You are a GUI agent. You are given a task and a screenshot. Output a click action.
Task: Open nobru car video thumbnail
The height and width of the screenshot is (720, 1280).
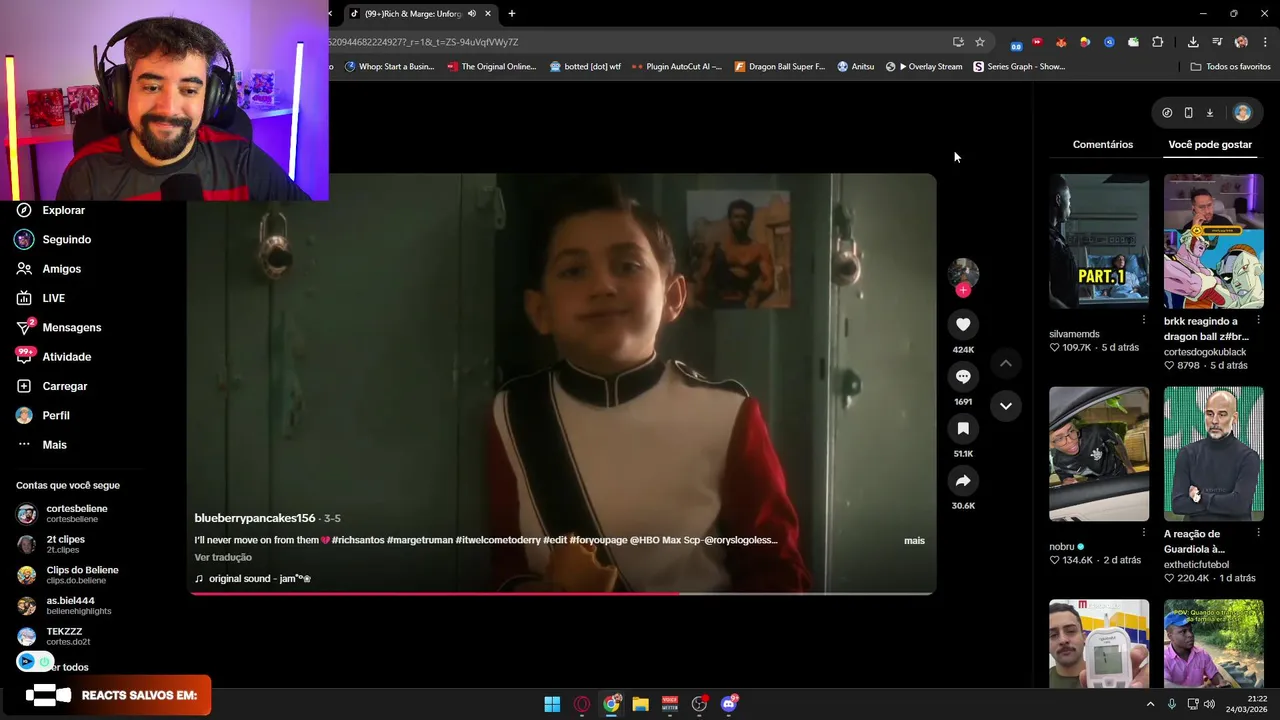coord(1099,454)
